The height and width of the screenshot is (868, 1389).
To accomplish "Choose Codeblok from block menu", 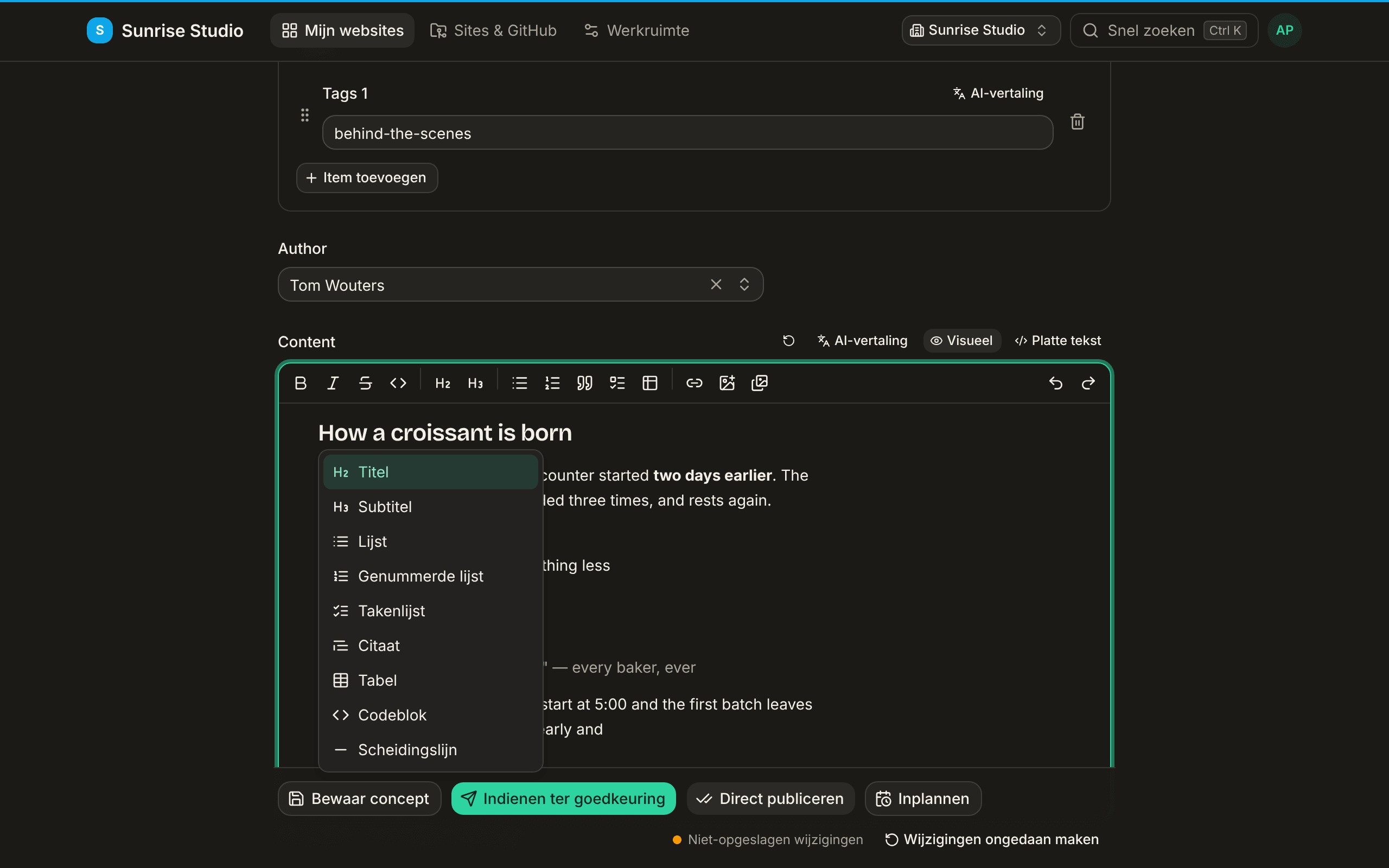I will (x=430, y=714).
